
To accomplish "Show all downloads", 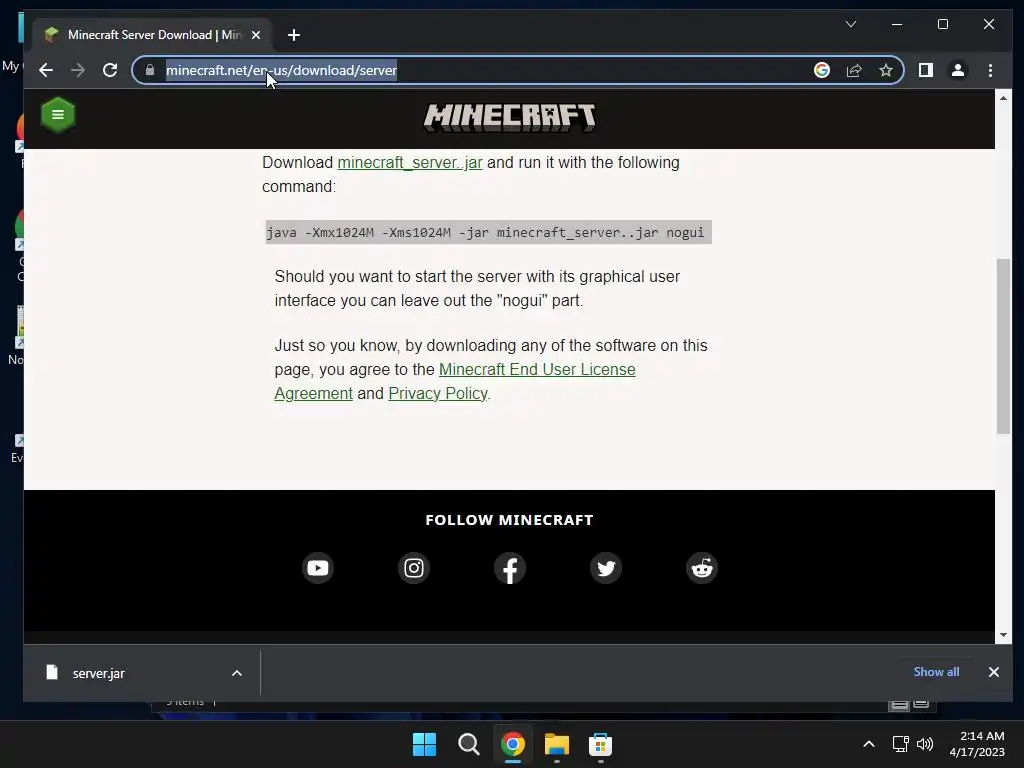I will pos(936,672).
